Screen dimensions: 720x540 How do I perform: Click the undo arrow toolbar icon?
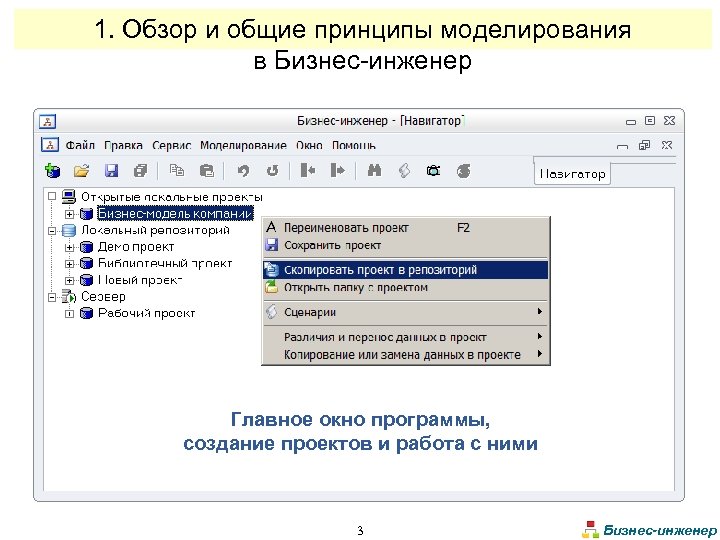pos(243,171)
